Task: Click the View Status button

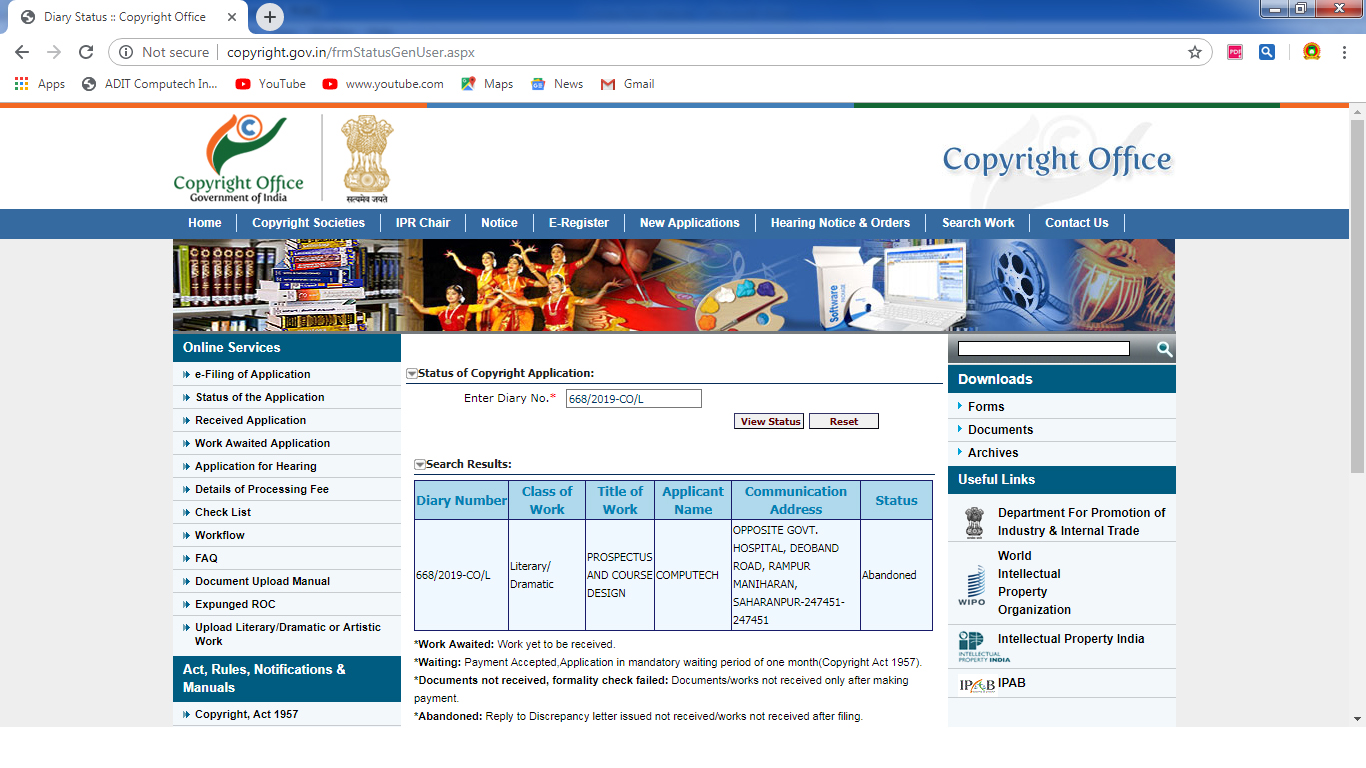Action: coord(769,421)
